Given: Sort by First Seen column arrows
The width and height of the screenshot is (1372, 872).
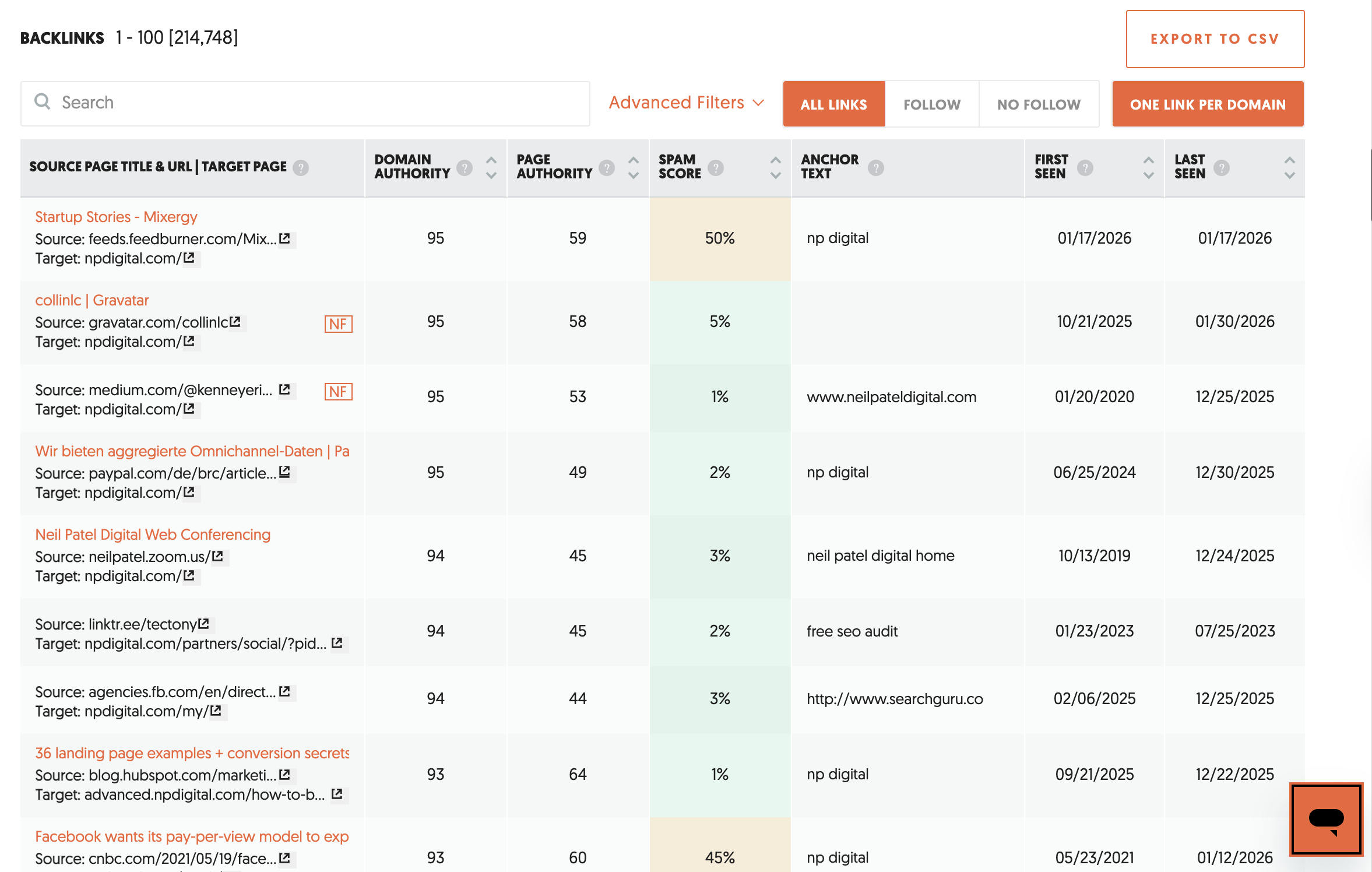Looking at the screenshot, I should coord(1149,168).
